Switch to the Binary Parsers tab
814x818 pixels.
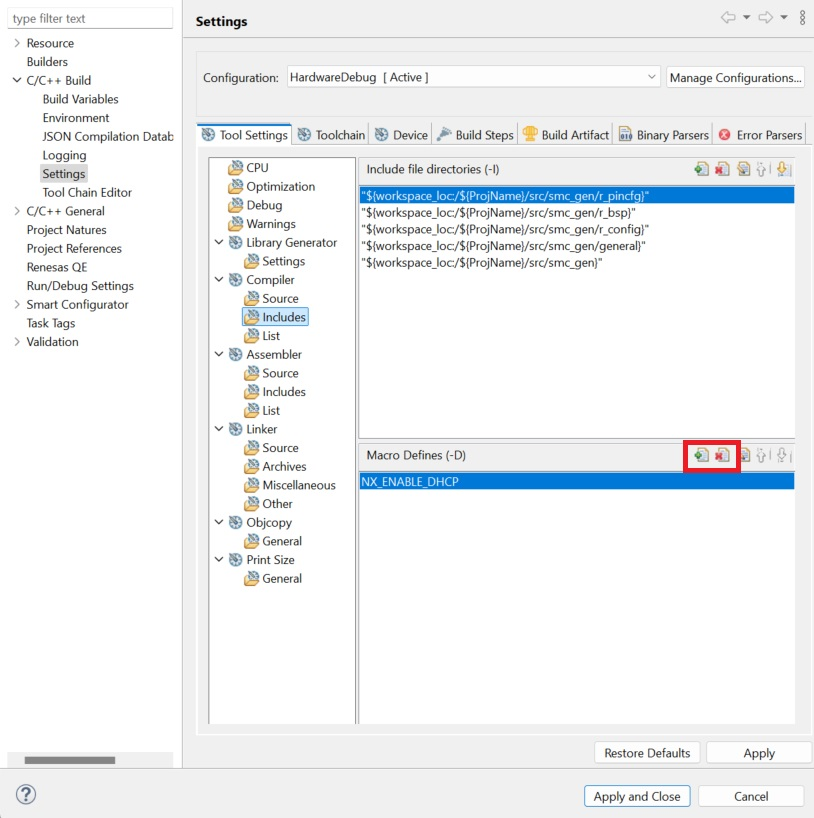(663, 135)
